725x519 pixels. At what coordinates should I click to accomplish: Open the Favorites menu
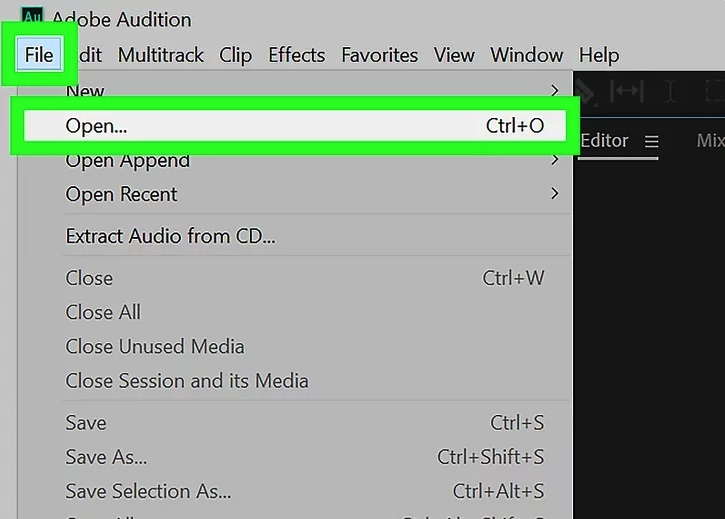tap(379, 55)
